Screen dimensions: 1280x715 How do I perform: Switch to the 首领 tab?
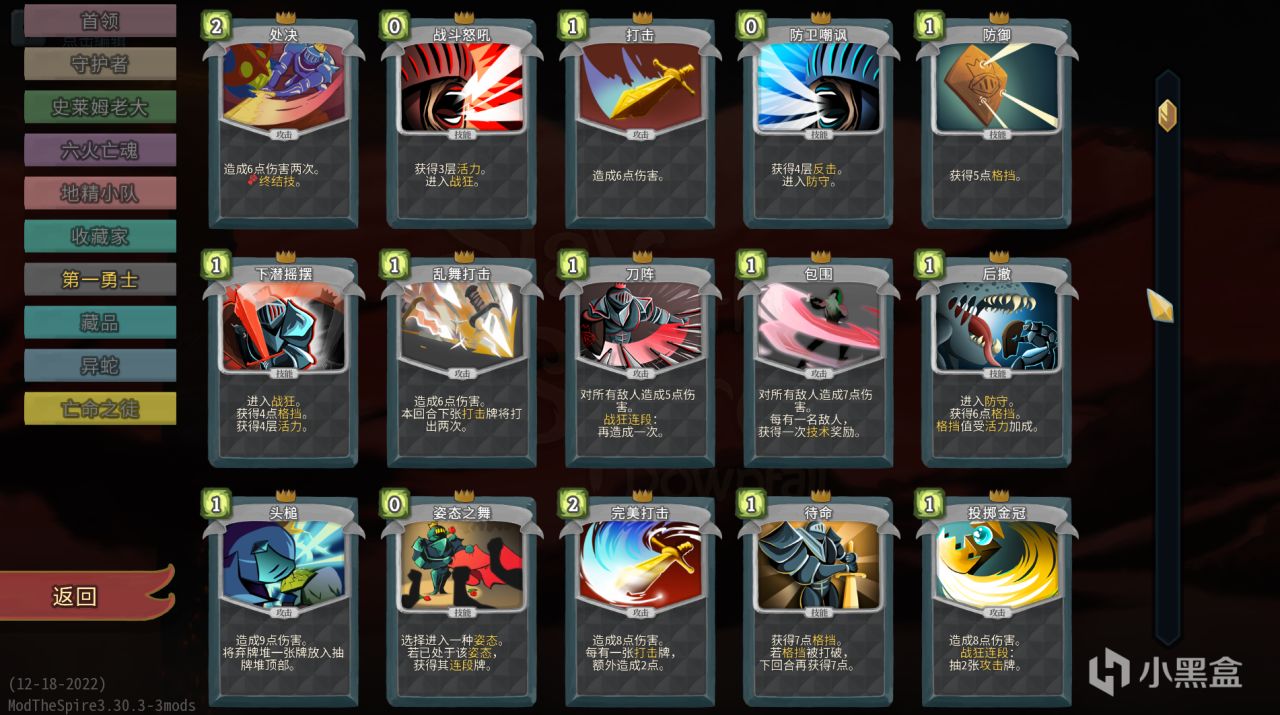coord(100,20)
